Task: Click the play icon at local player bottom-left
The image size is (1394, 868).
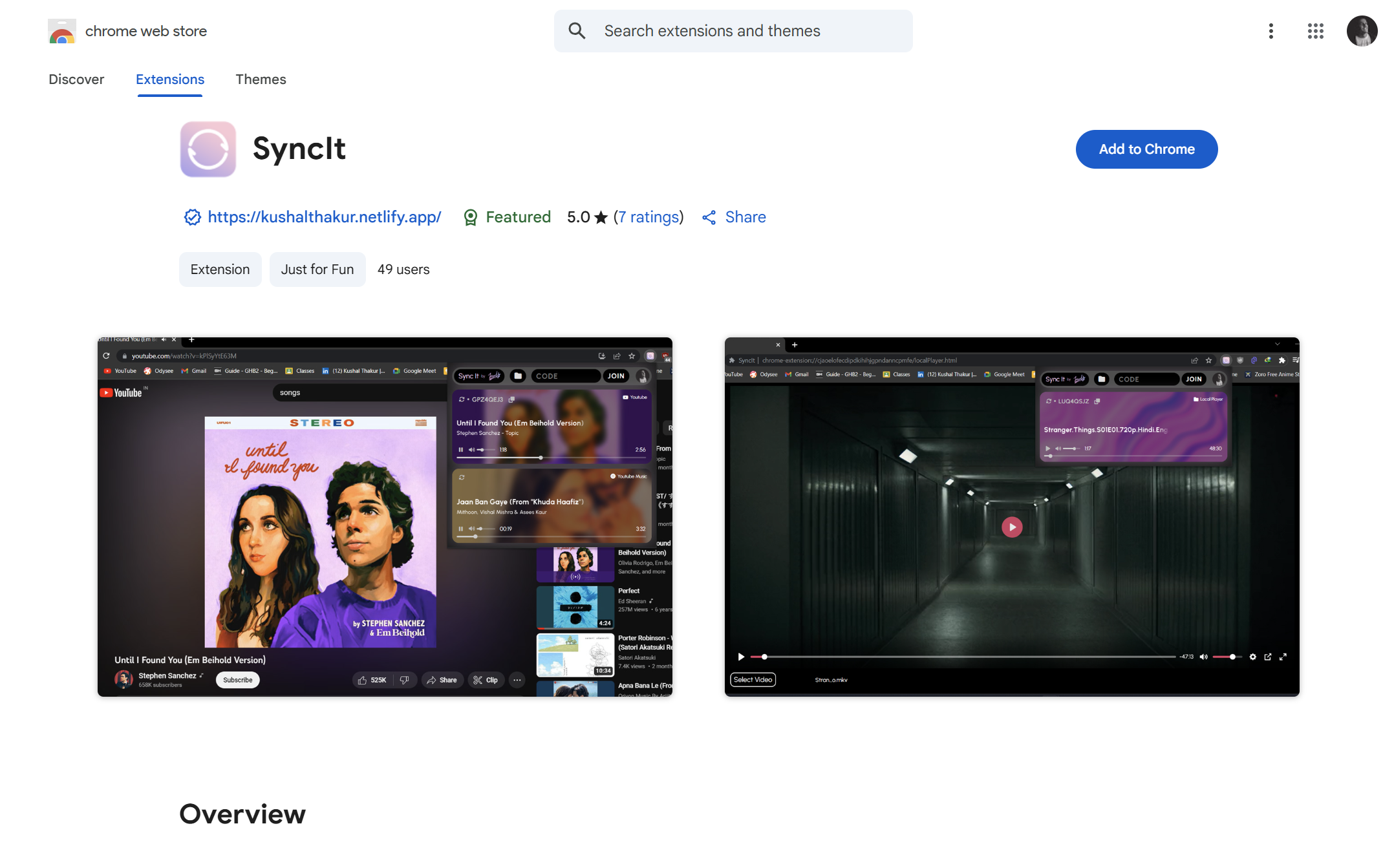Action: click(741, 657)
